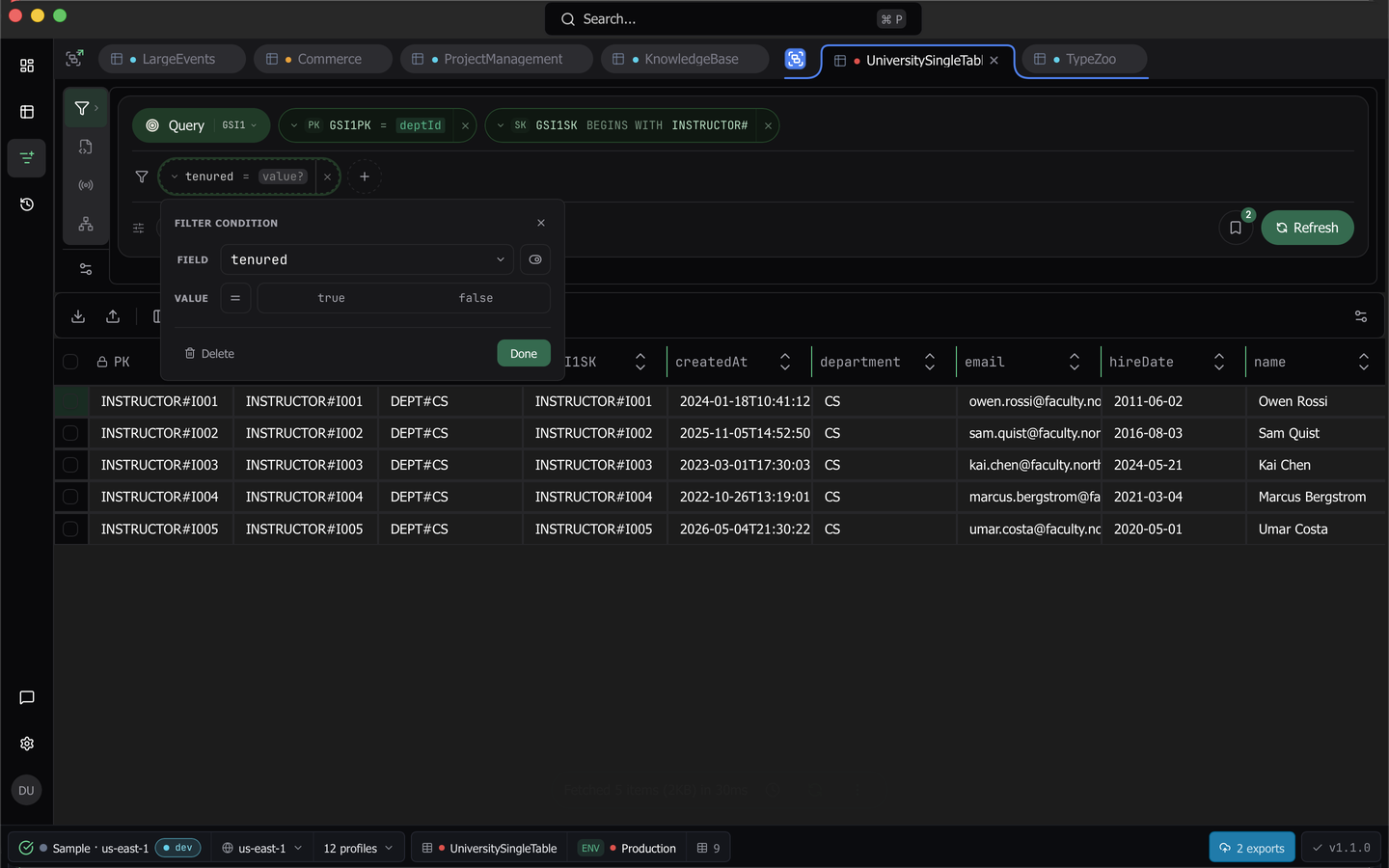Click Done in the filter condition popup
1389x868 pixels.
[x=524, y=353]
